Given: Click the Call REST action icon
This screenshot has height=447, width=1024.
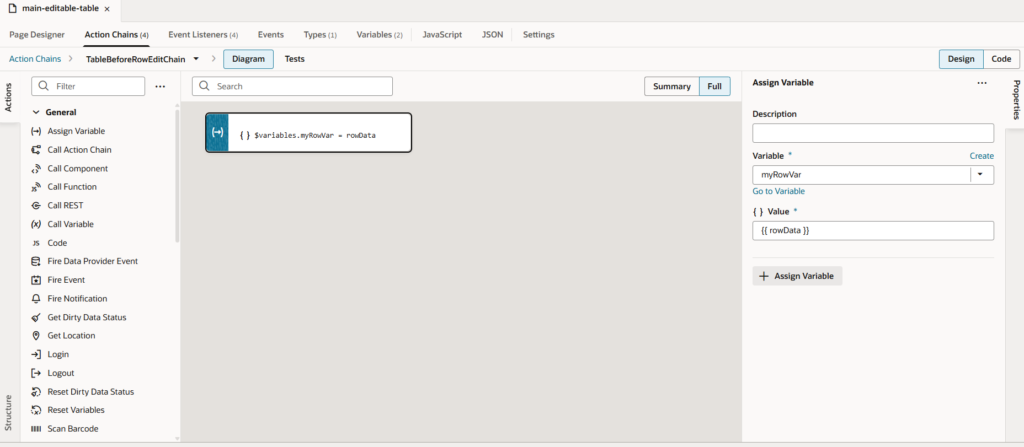Looking at the screenshot, I should point(36,205).
